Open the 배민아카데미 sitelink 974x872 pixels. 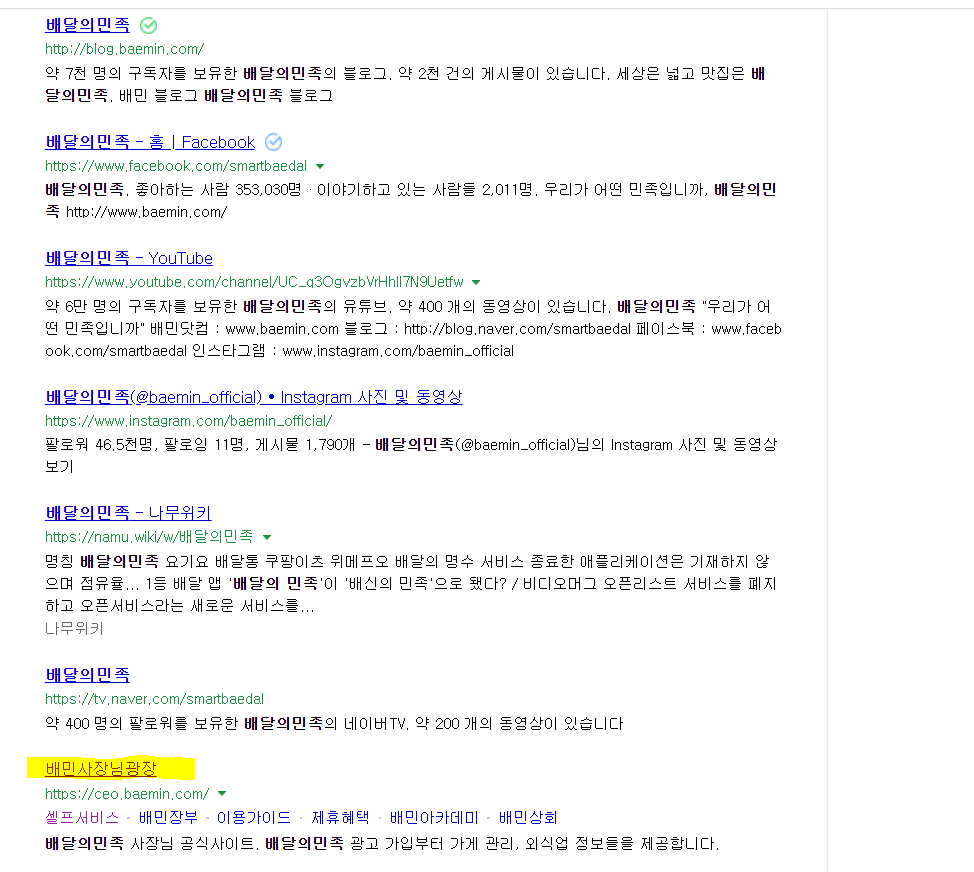434,818
